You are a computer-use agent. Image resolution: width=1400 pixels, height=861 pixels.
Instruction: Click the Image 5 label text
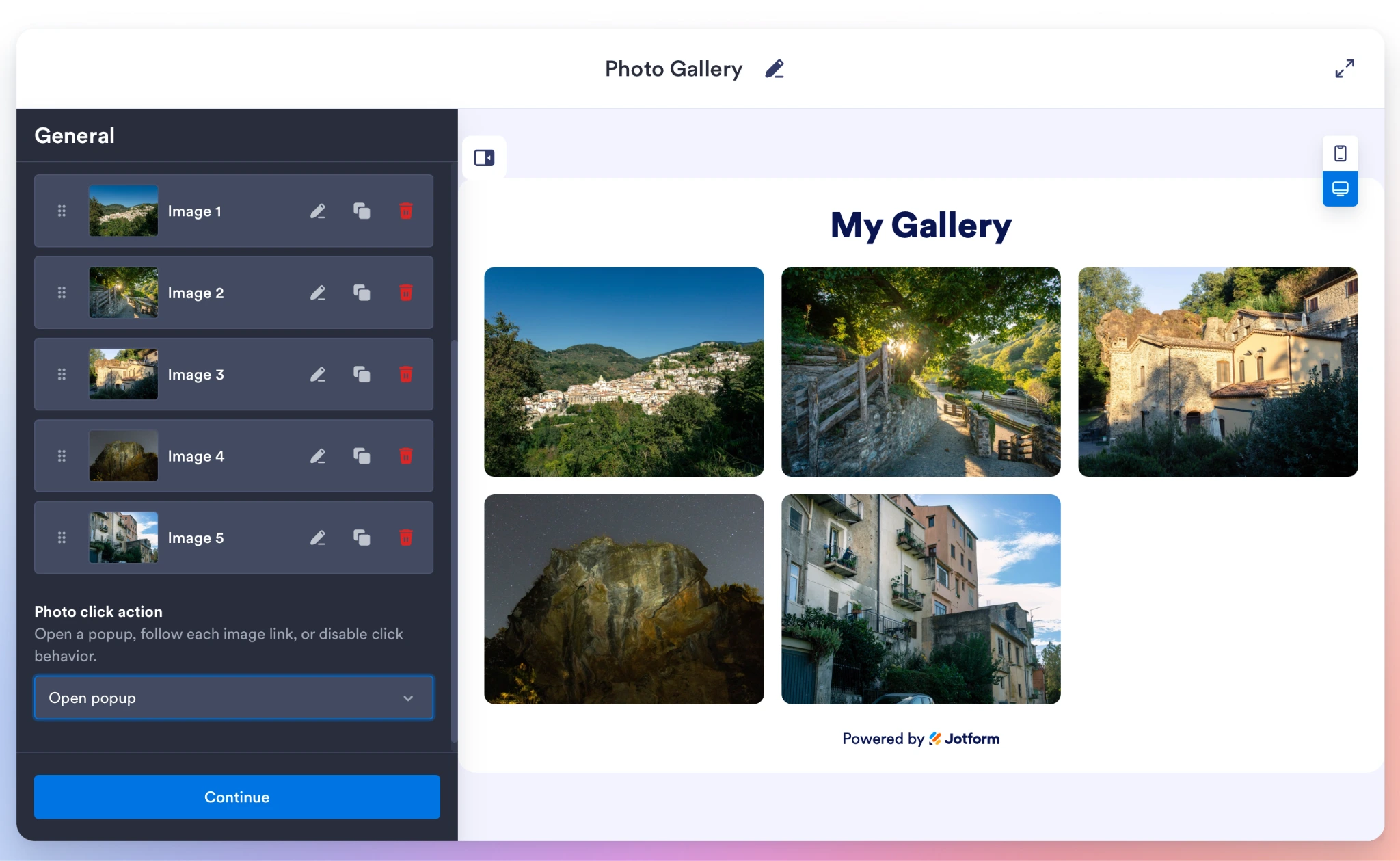pyautogui.click(x=196, y=538)
